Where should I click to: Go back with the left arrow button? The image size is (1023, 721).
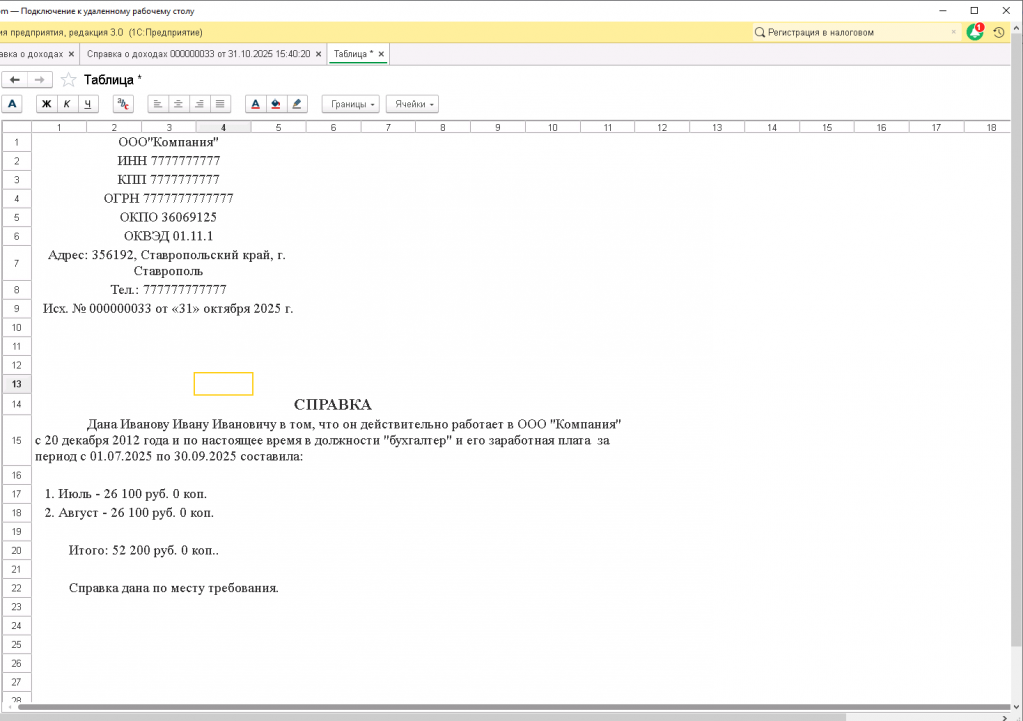15,80
